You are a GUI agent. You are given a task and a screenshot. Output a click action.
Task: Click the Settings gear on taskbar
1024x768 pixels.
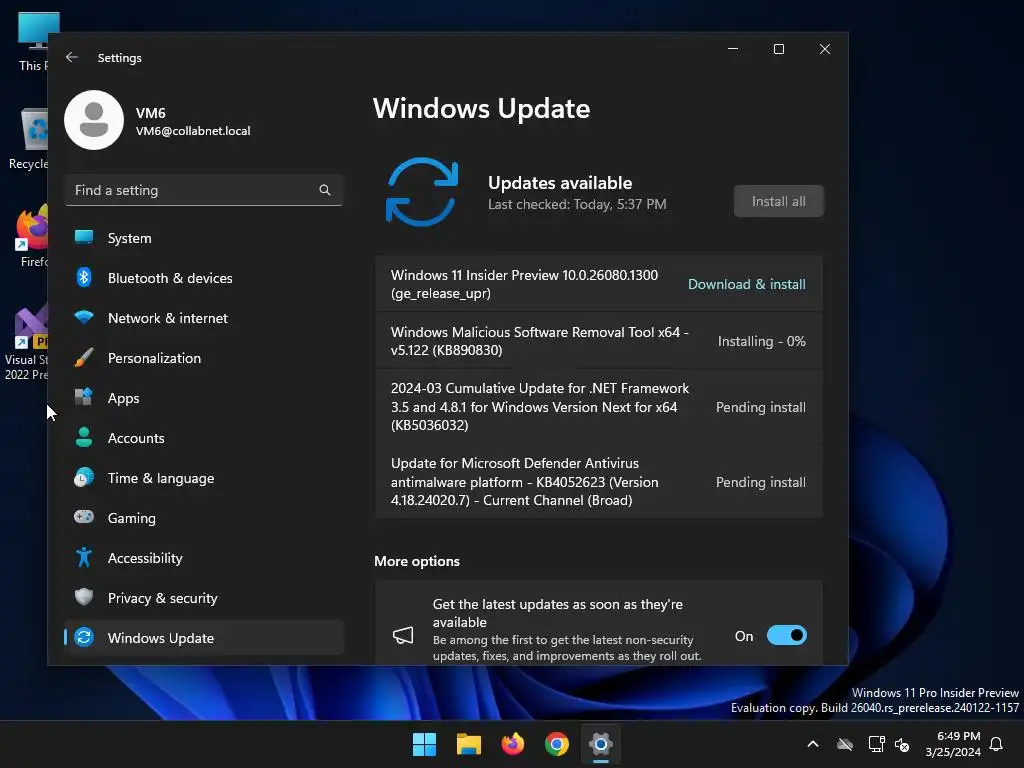point(601,744)
